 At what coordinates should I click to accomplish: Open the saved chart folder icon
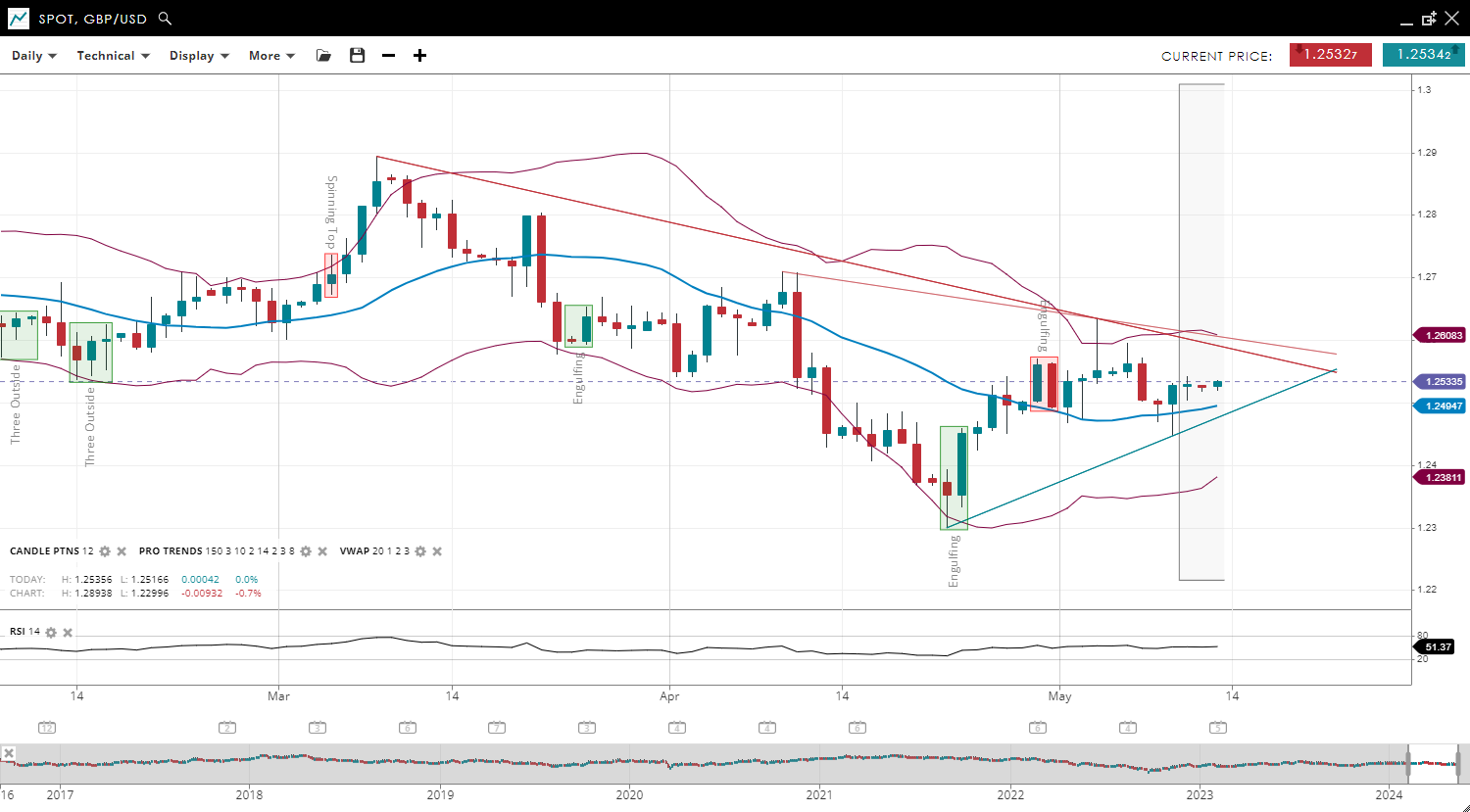[x=323, y=56]
